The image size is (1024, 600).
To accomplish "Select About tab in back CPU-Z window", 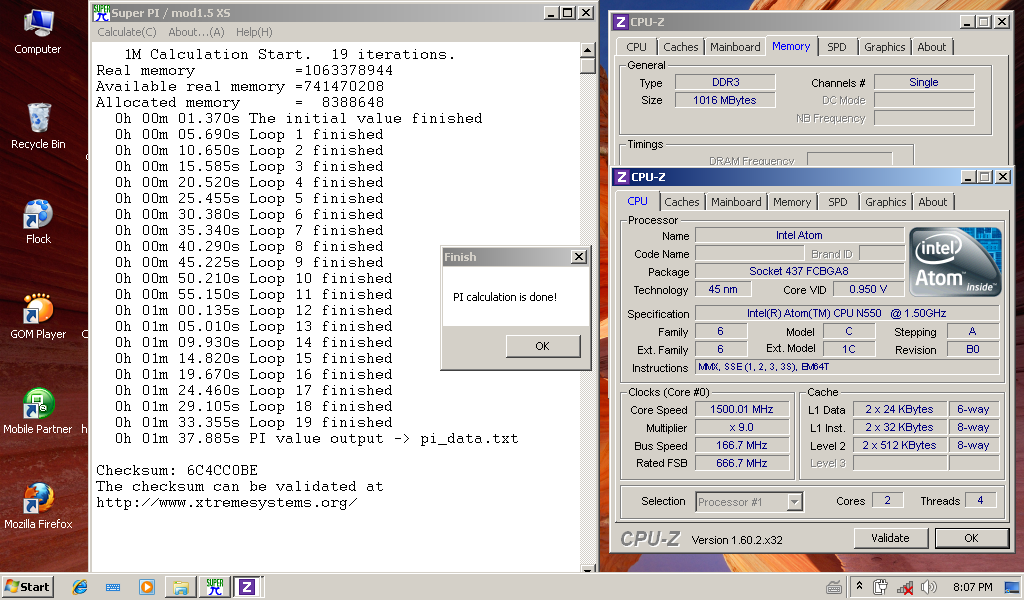I will tap(931, 47).
